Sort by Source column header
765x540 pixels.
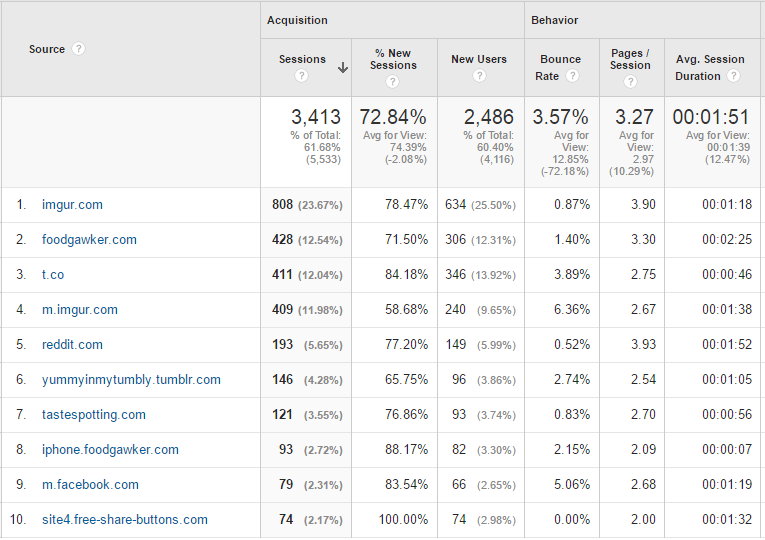[x=47, y=49]
